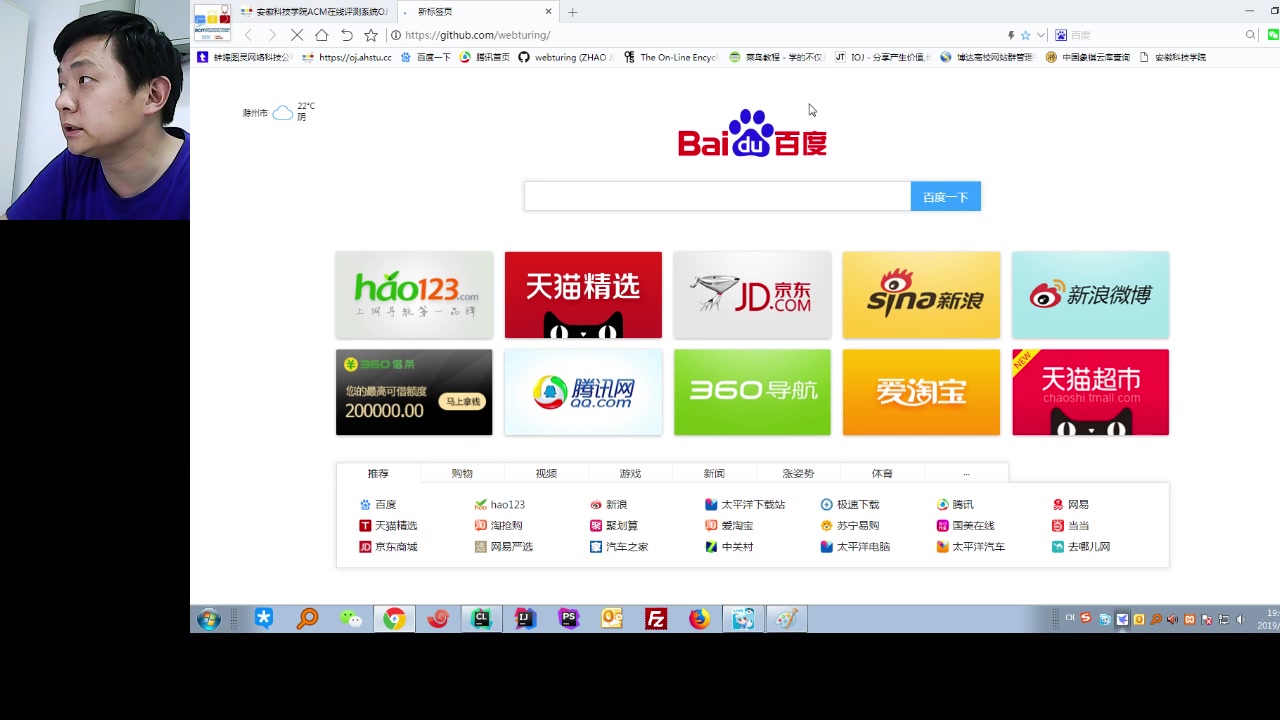Select the 新闻 category tab
This screenshot has height=720, width=1280.
[714, 473]
